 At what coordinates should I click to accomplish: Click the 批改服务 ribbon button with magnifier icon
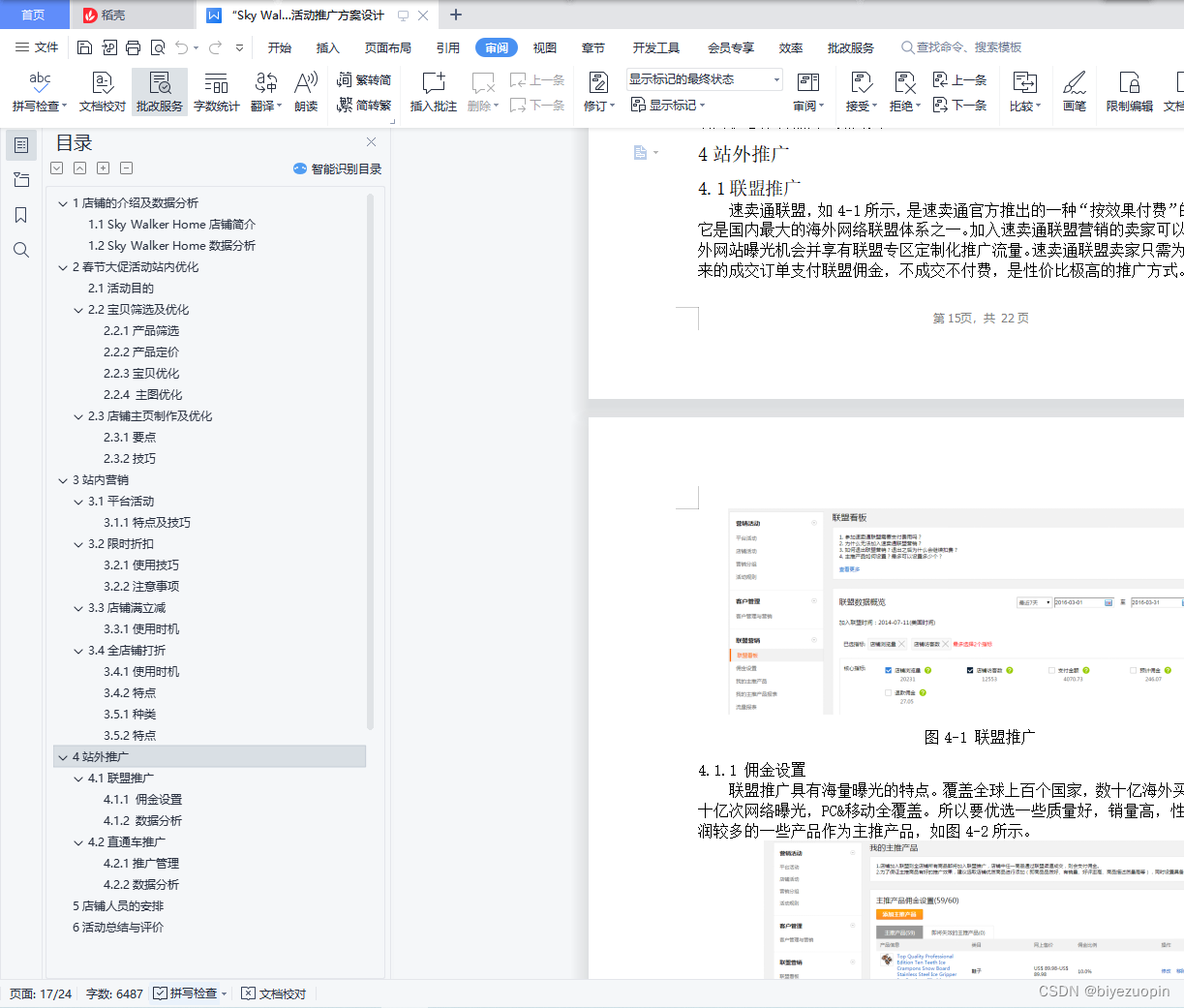pyautogui.click(x=160, y=92)
